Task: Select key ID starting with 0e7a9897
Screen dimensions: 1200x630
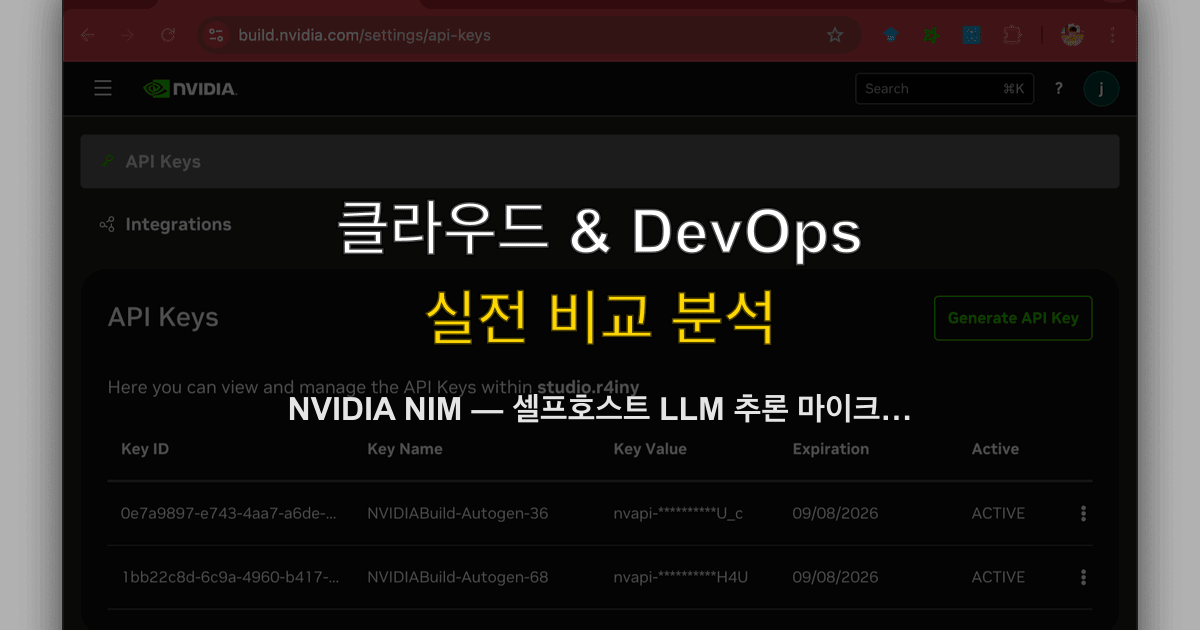Action: [230, 514]
